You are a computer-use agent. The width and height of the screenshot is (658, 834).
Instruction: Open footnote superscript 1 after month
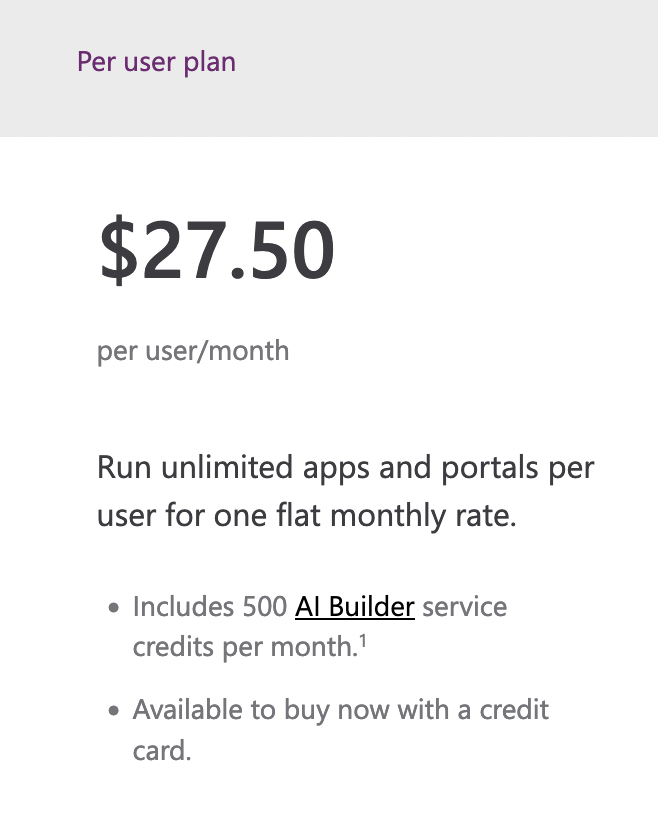363,641
